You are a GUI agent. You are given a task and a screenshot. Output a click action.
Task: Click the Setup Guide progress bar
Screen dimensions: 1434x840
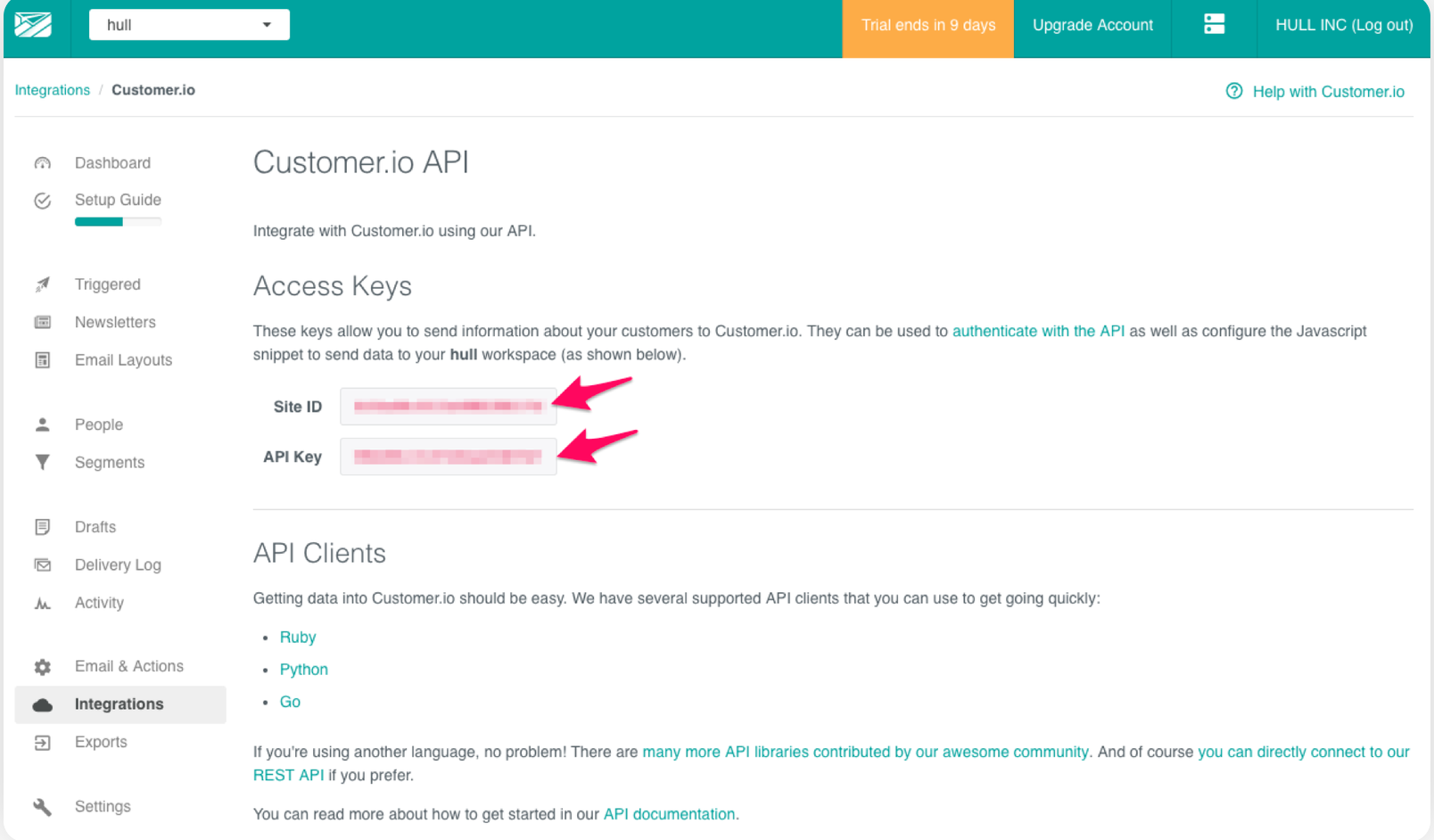[118, 222]
